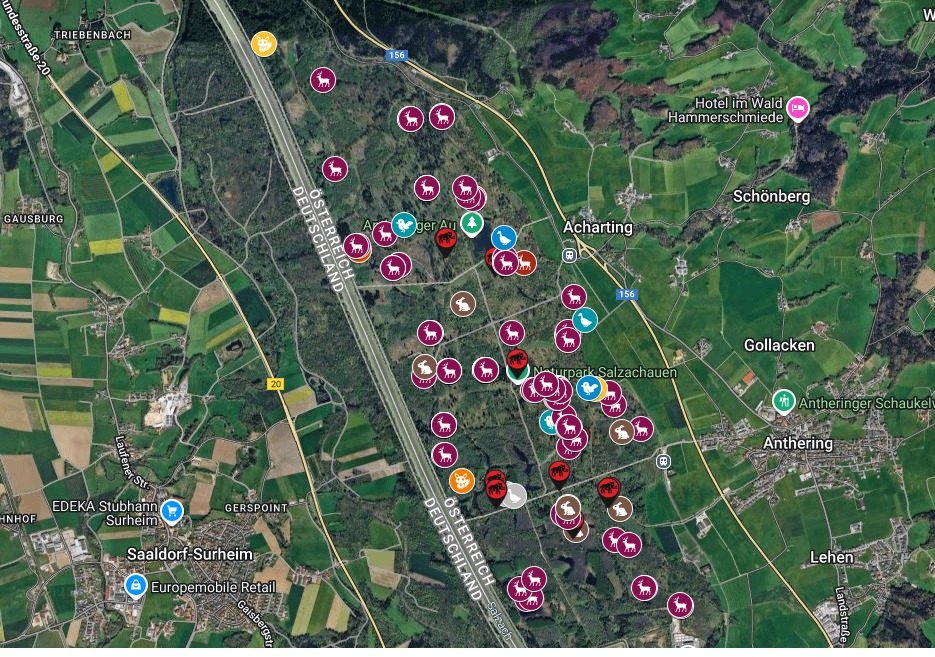This screenshot has height=657, width=935.
Task: Select the Antheringer Schaukelweg label text
Action: pos(866,404)
